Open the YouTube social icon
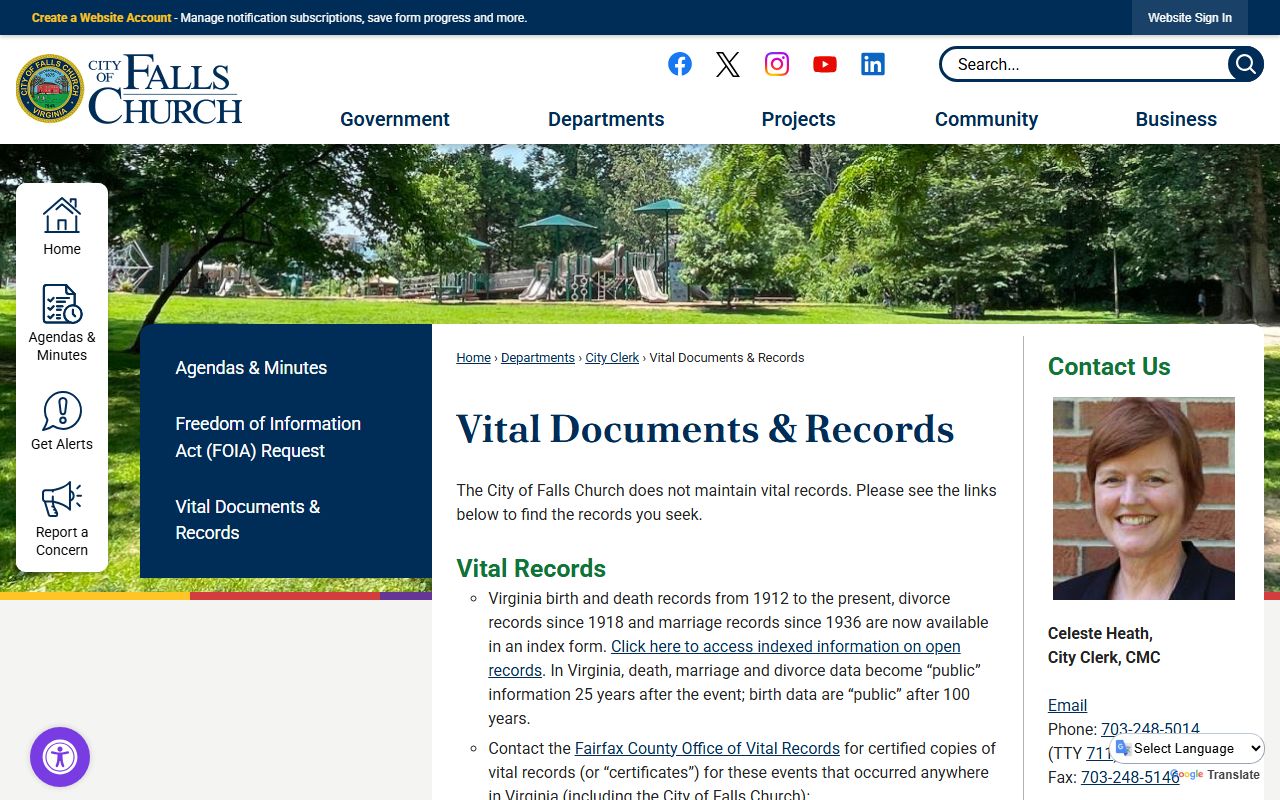This screenshot has height=800, width=1280. point(825,64)
